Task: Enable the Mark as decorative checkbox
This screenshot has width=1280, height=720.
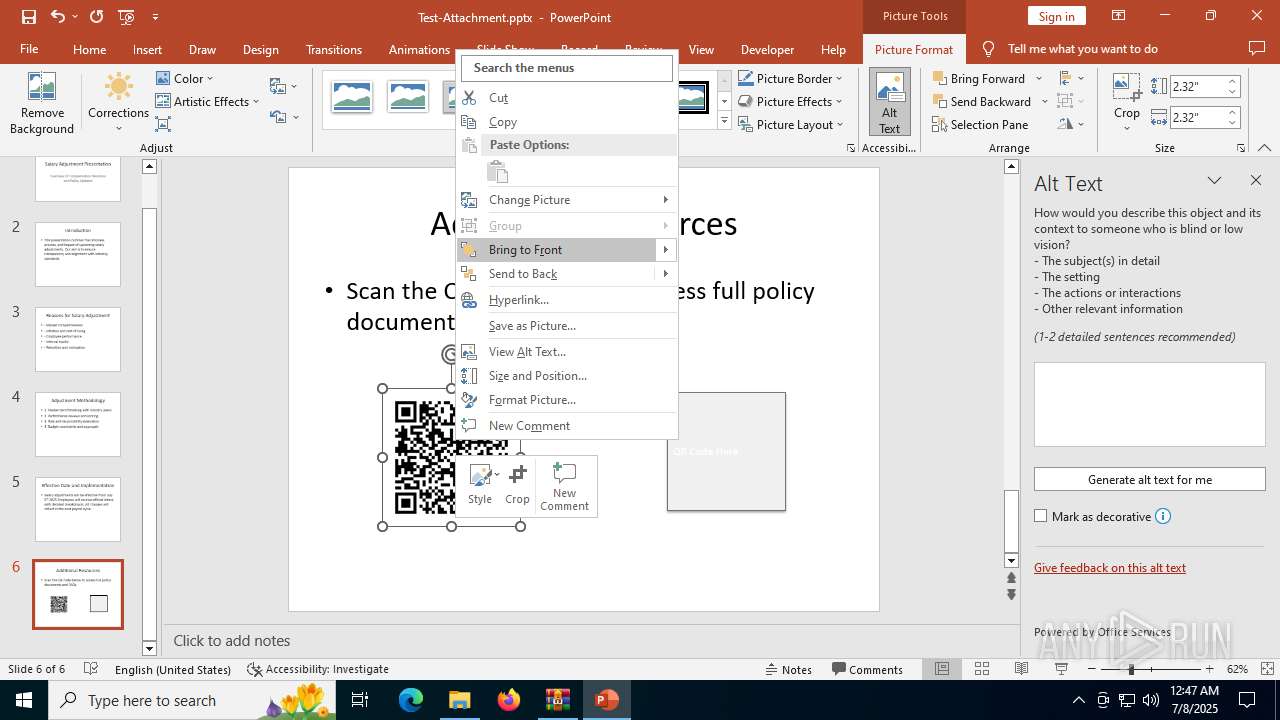Action: coord(1041,516)
